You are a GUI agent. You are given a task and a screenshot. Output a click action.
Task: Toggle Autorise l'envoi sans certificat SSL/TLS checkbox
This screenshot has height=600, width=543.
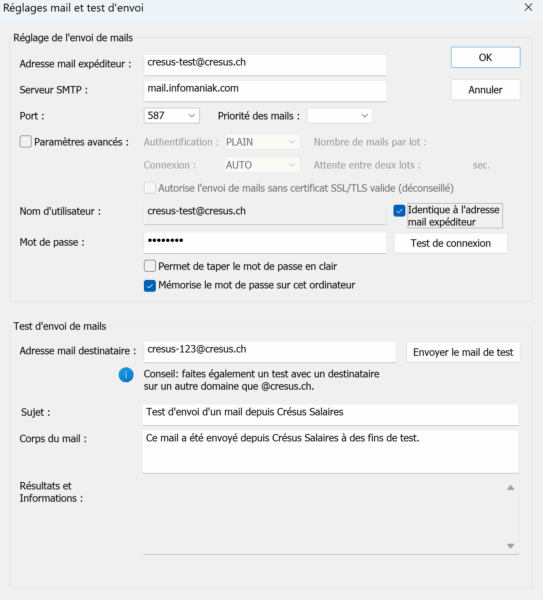click(x=150, y=188)
